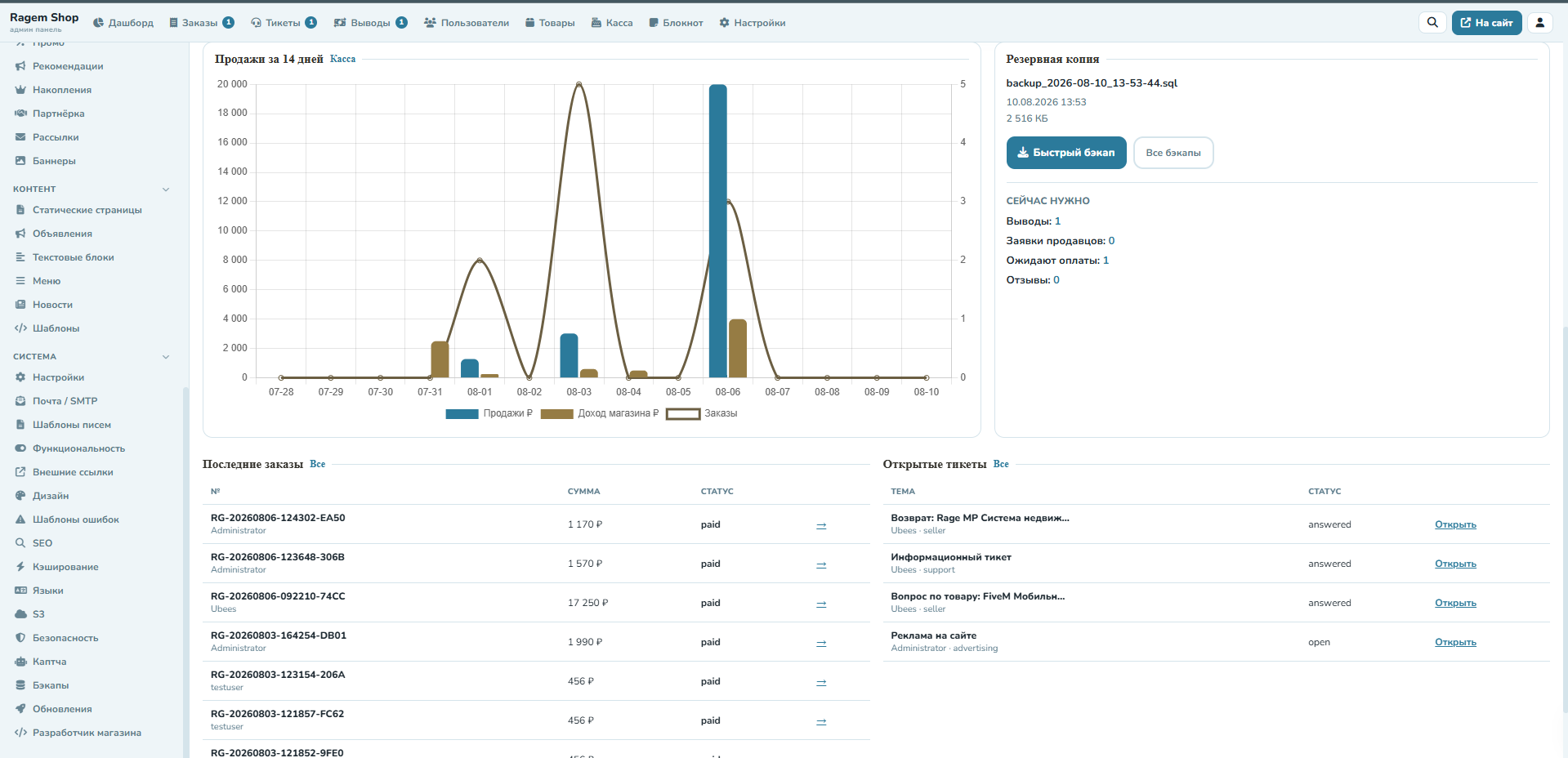
Task: Open the Товары tab in top navigation
Action: pos(550,23)
